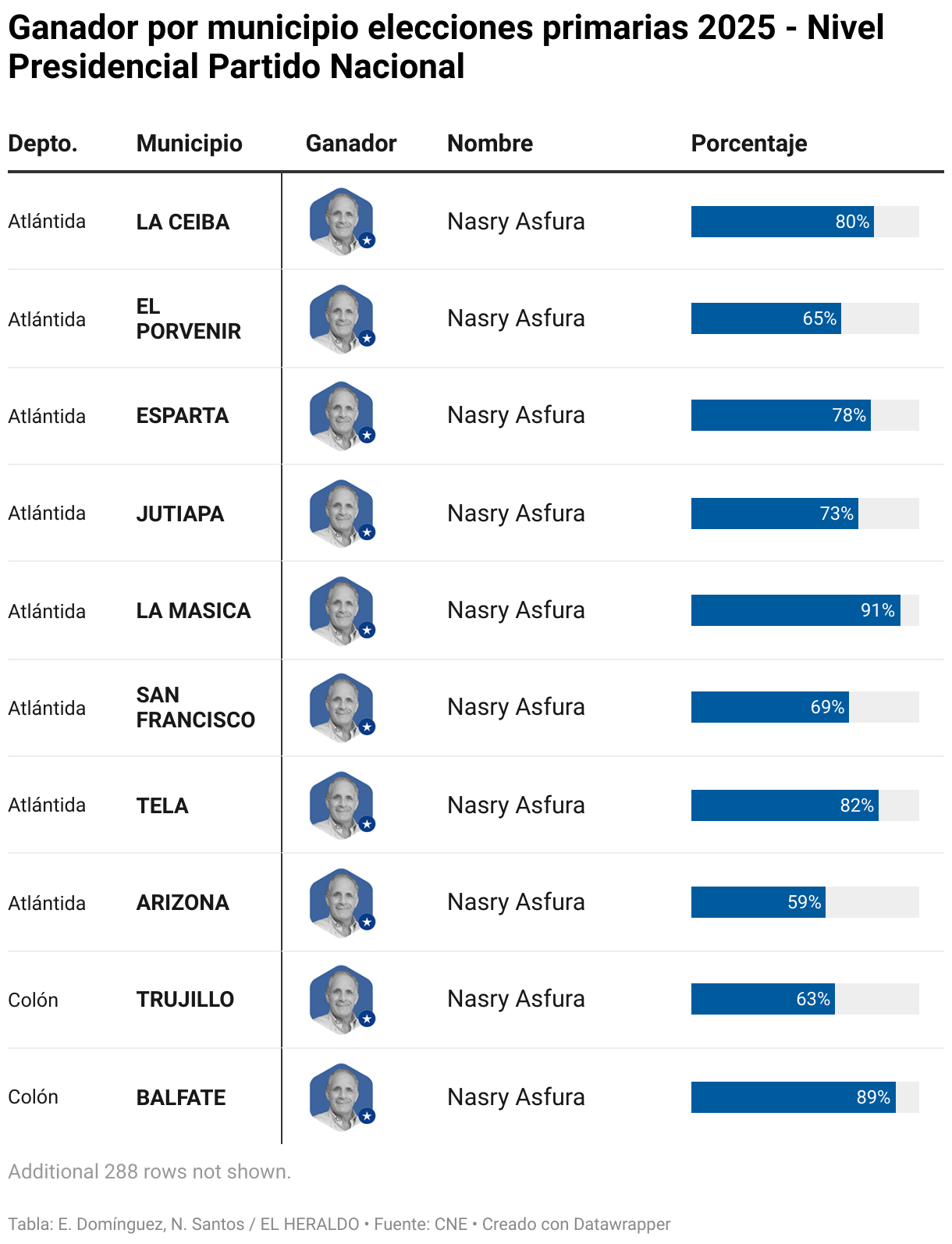Click the Nasry Asfura name in ARIZONA row

point(516,902)
